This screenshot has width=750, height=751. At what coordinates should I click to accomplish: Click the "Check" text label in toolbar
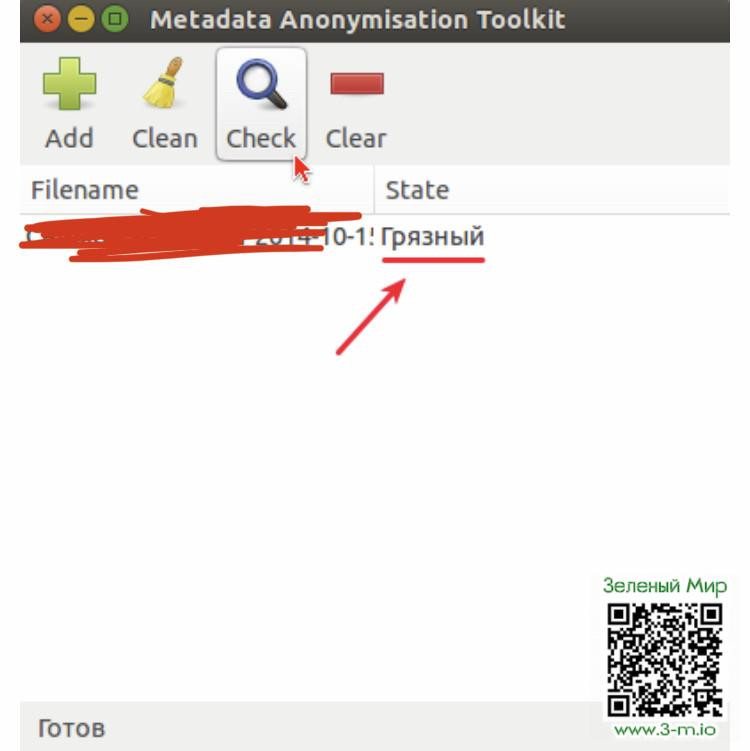(261, 139)
